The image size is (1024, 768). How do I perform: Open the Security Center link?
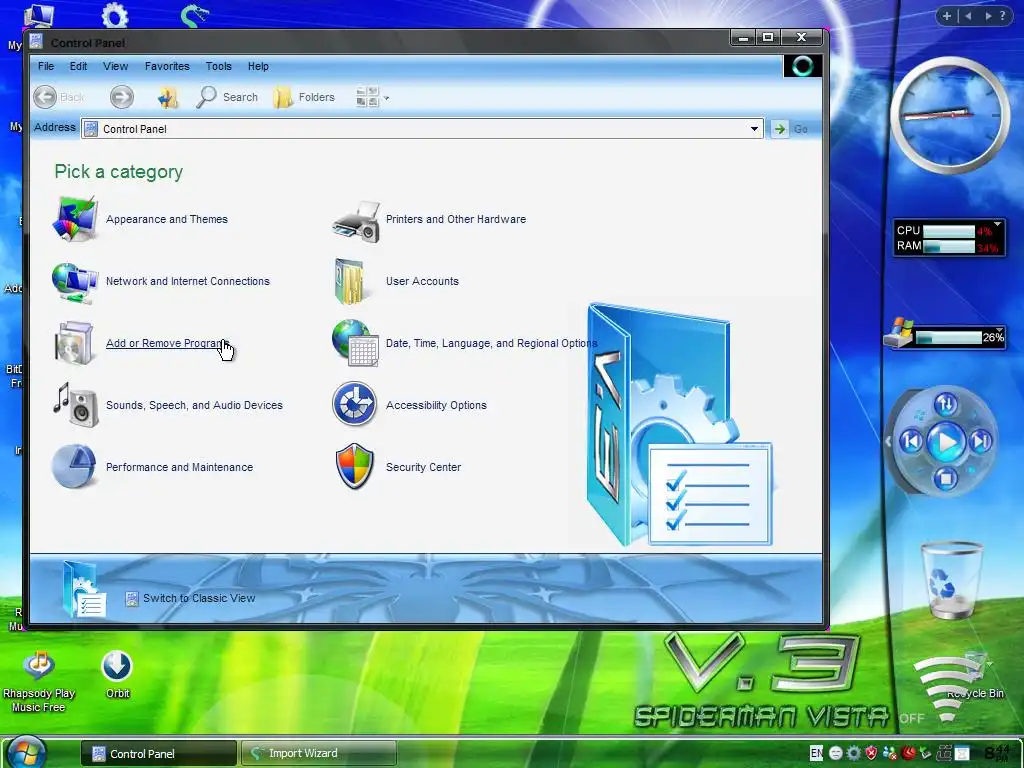(x=423, y=467)
